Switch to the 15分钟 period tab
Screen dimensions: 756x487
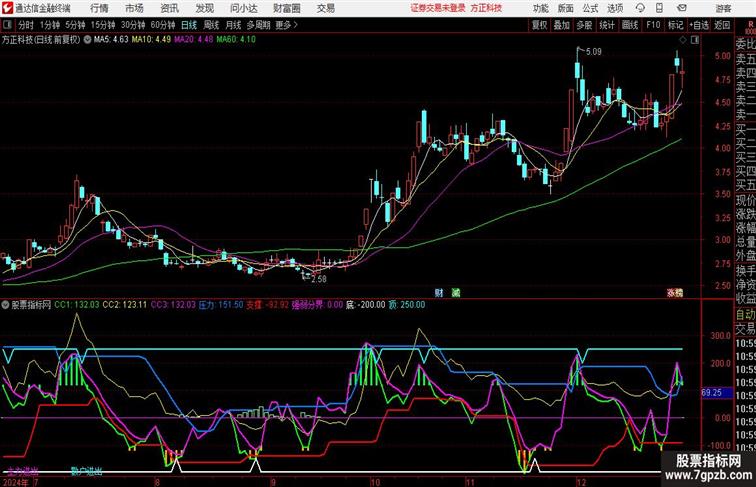[x=103, y=25]
